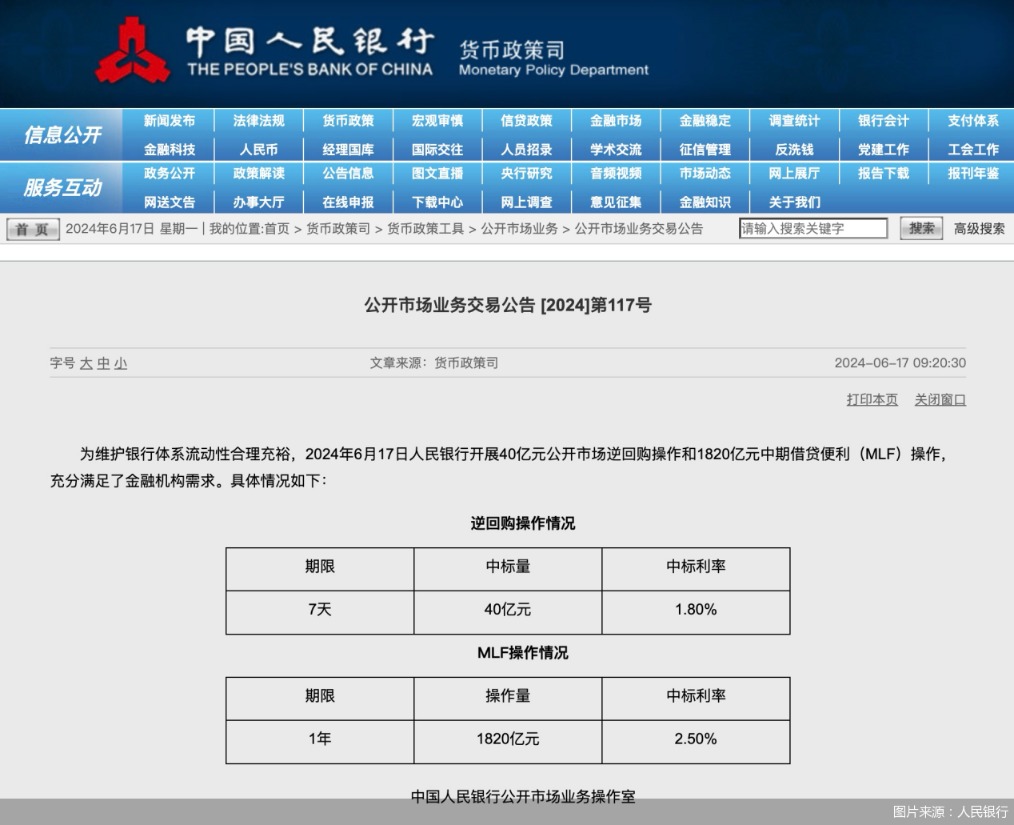Follow breadcrumb link 货币政策司
This screenshot has width=1014, height=825.
(338, 229)
